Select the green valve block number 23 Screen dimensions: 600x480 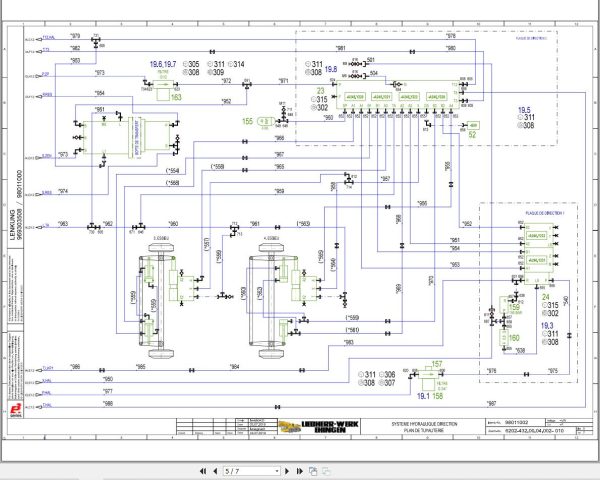(x=320, y=91)
